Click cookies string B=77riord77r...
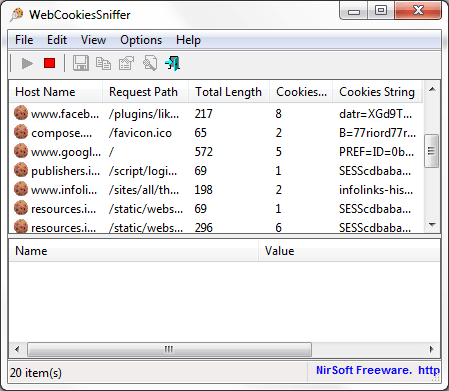 (377, 133)
